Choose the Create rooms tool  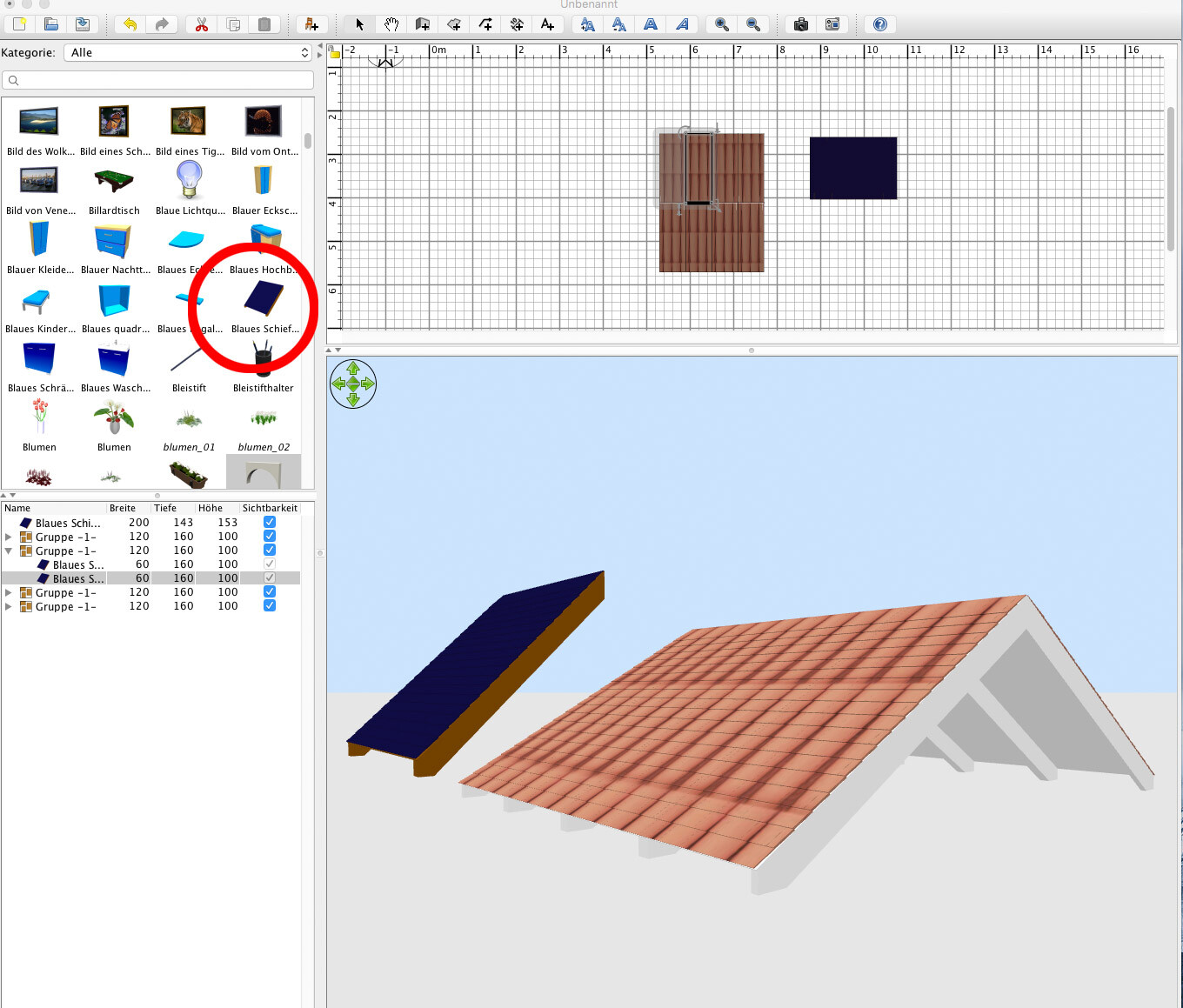pyautogui.click(x=454, y=24)
